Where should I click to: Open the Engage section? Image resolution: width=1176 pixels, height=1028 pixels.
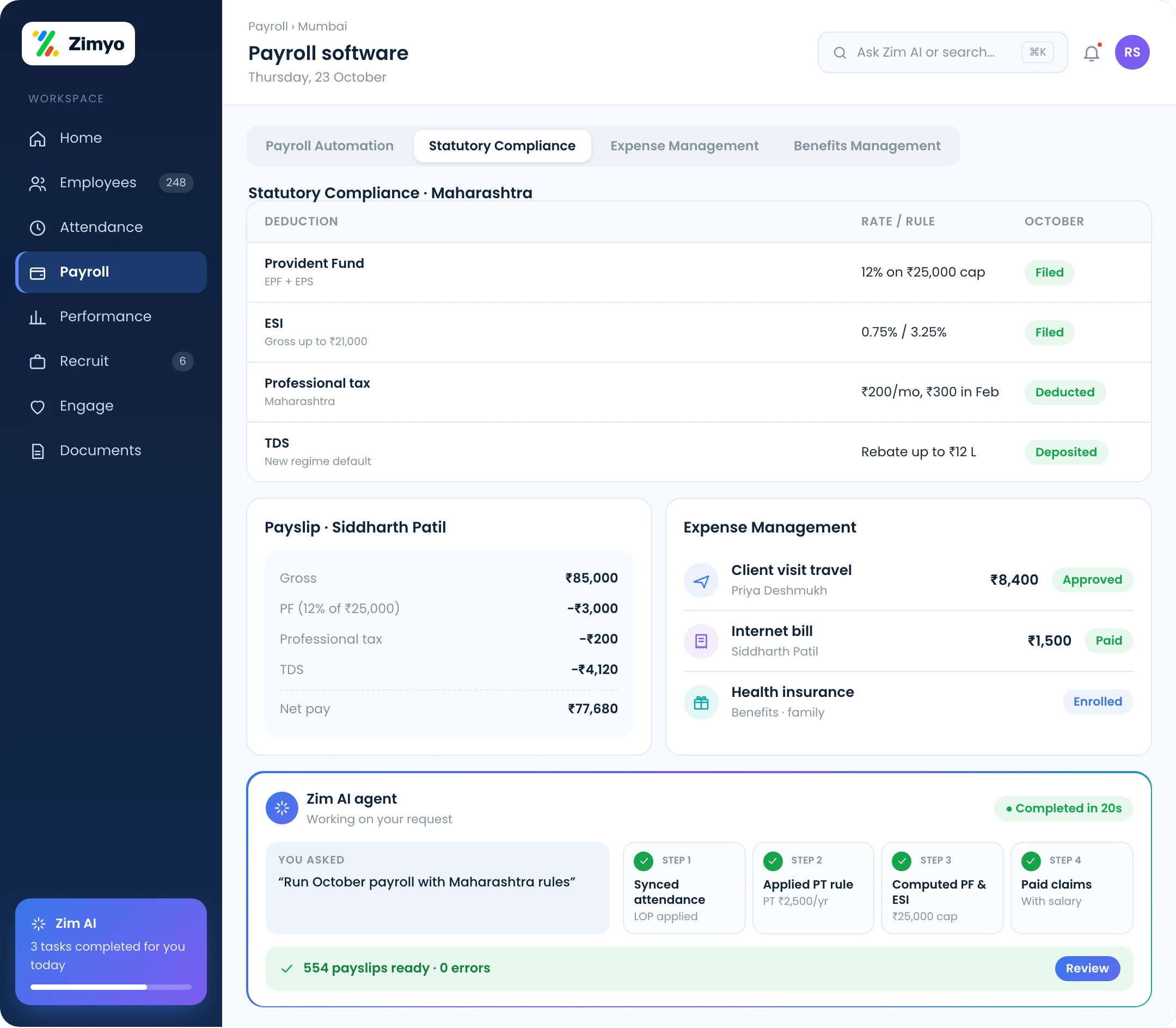click(x=111, y=406)
